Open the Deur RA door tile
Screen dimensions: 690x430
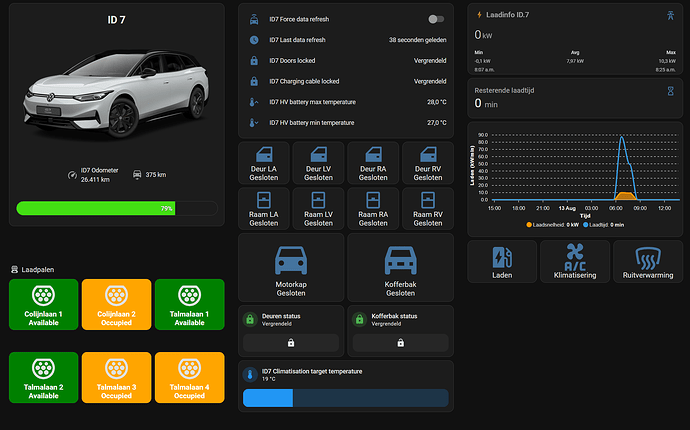pyautogui.click(x=373, y=163)
